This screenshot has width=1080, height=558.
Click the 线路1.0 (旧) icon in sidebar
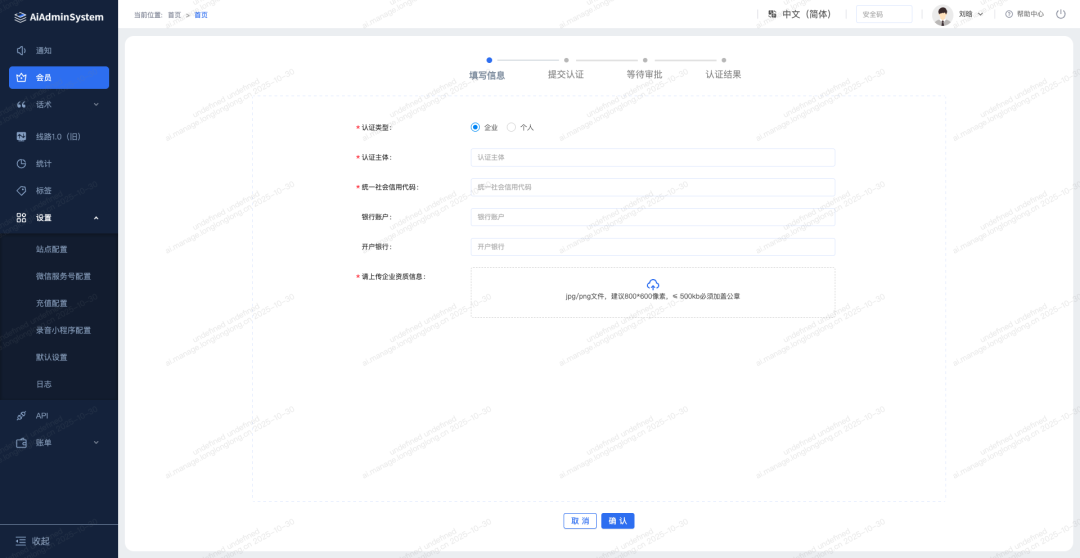[21, 136]
